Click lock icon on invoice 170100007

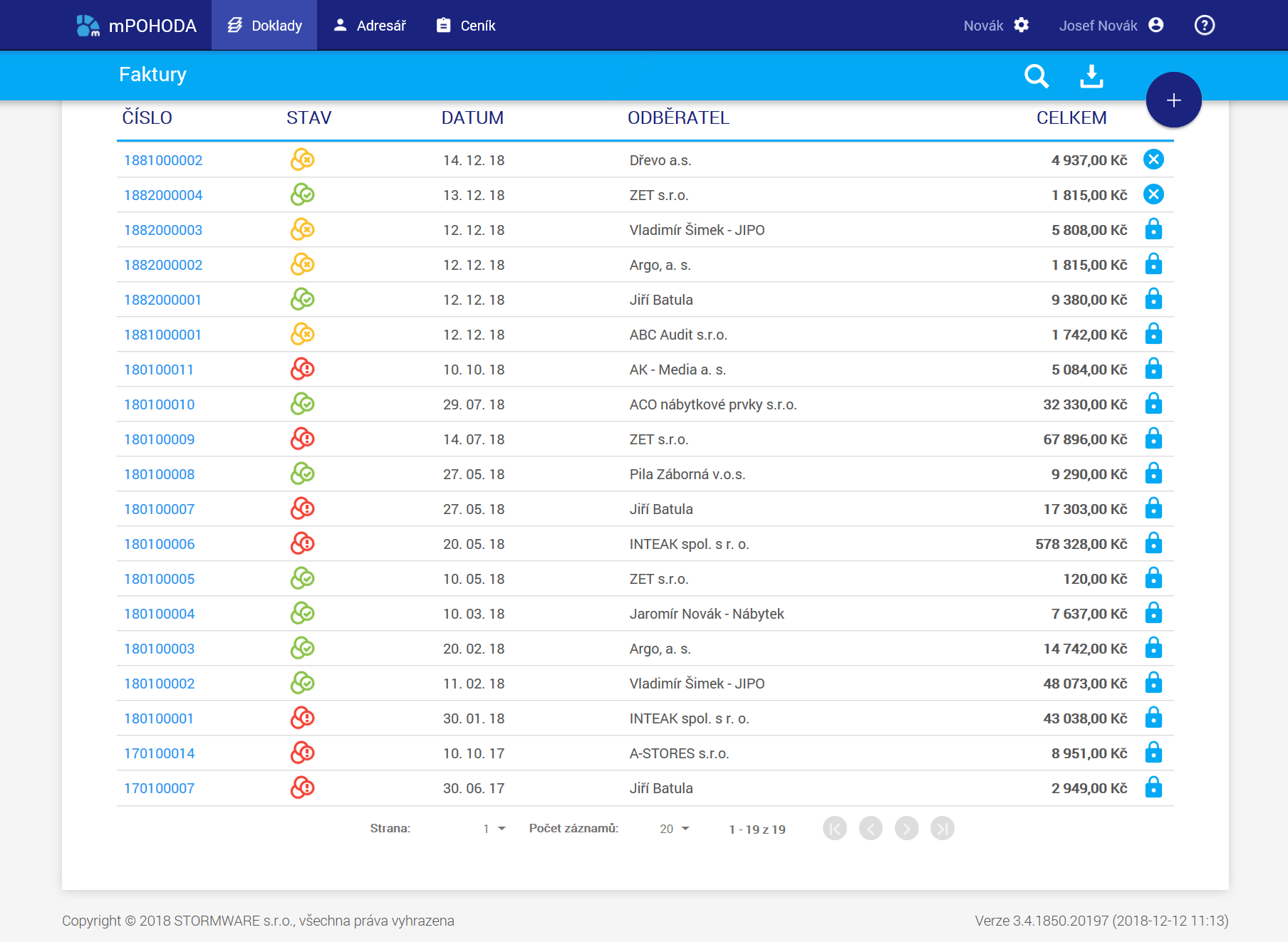tap(1153, 787)
